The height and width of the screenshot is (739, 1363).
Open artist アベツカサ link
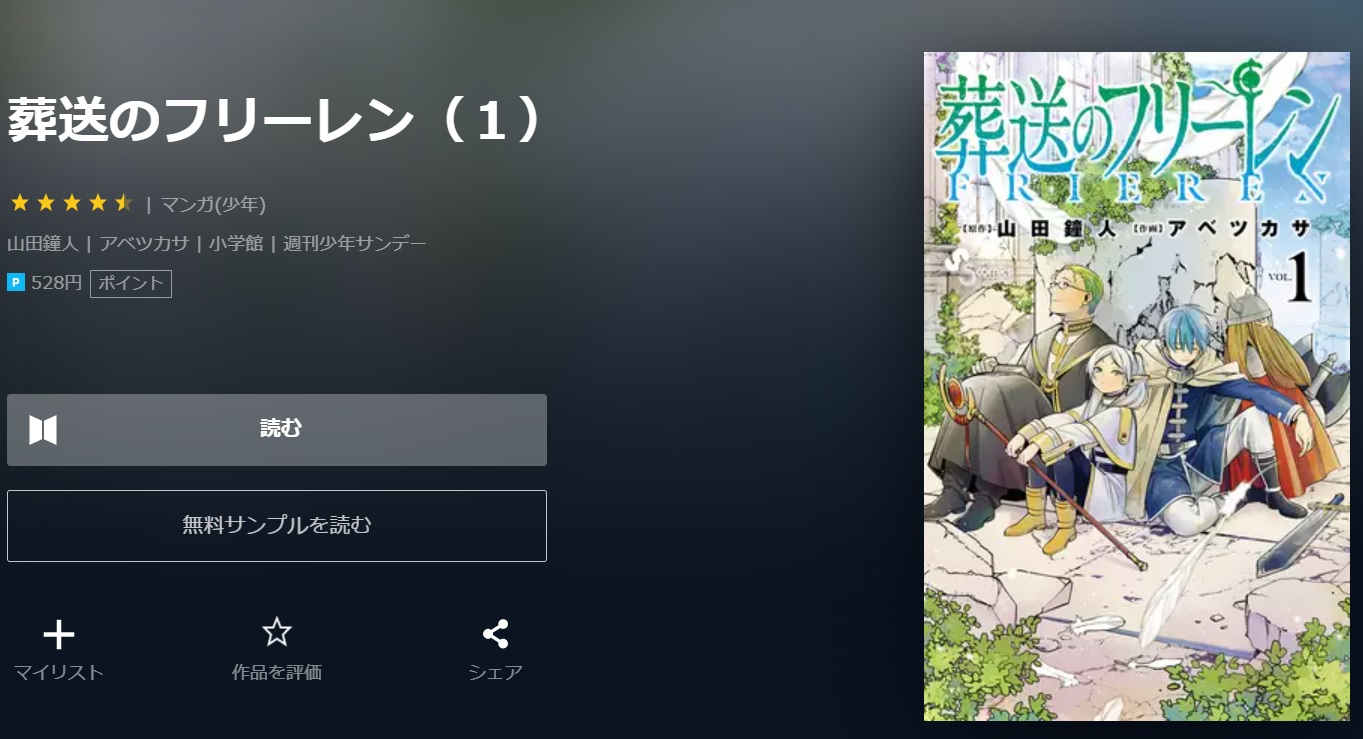click(x=144, y=243)
